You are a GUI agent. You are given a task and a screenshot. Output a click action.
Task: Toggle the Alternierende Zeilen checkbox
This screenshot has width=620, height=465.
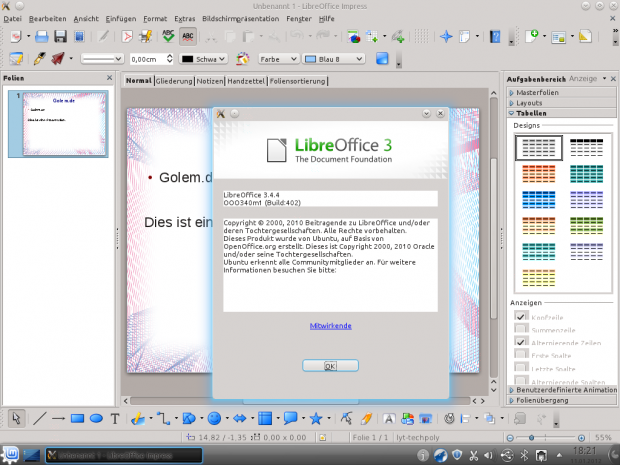pyautogui.click(x=521, y=342)
